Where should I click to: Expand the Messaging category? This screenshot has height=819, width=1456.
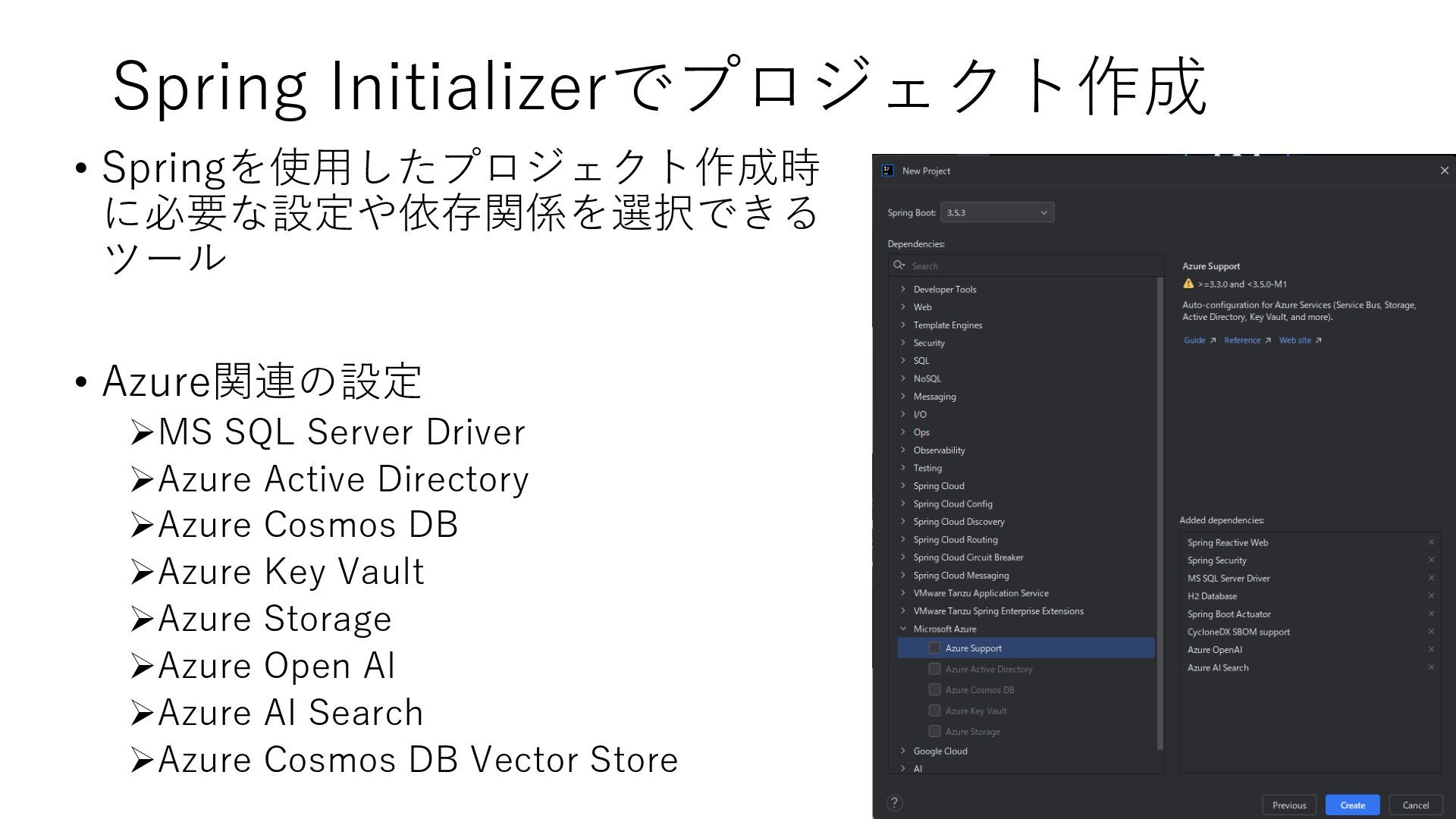click(x=902, y=396)
